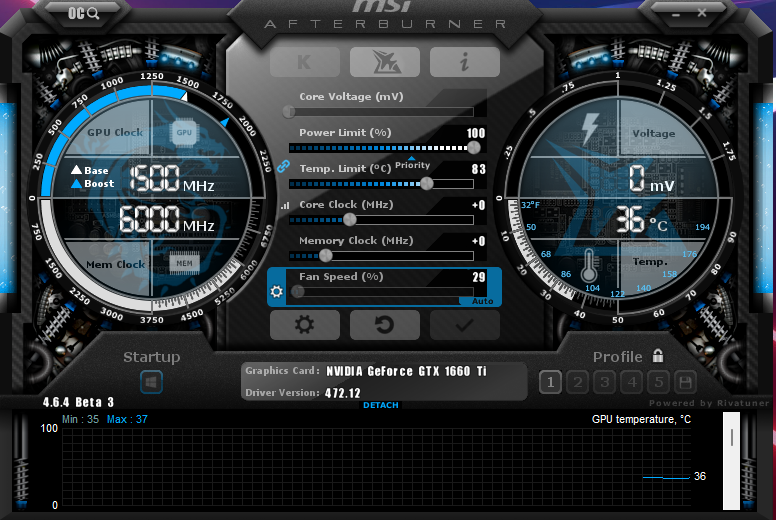The height and width of the screenshot is (520, 776).
Task: Select profile slot 4
Action: (631, 382)
